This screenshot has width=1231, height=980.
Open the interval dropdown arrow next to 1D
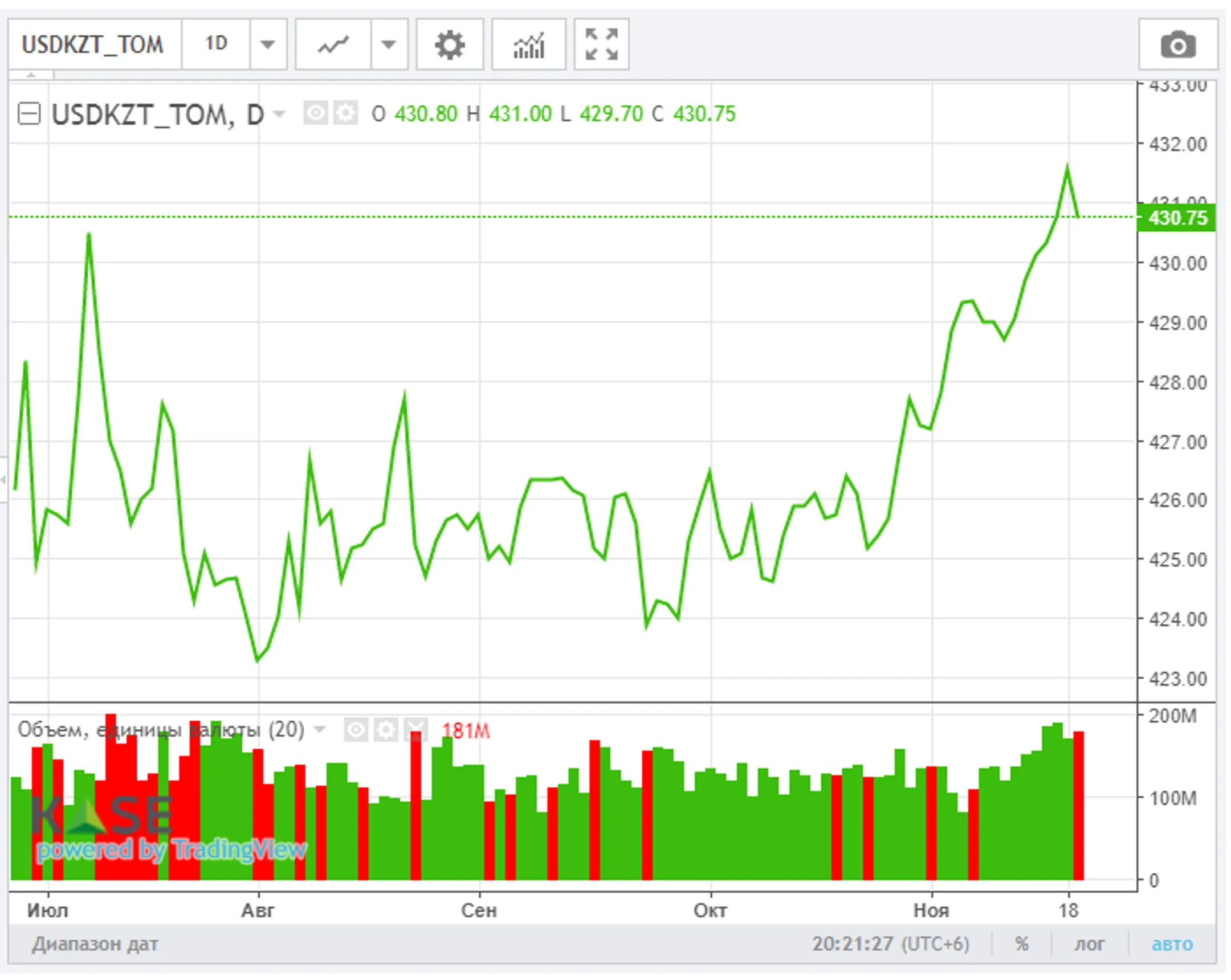[x=268, y=45]
